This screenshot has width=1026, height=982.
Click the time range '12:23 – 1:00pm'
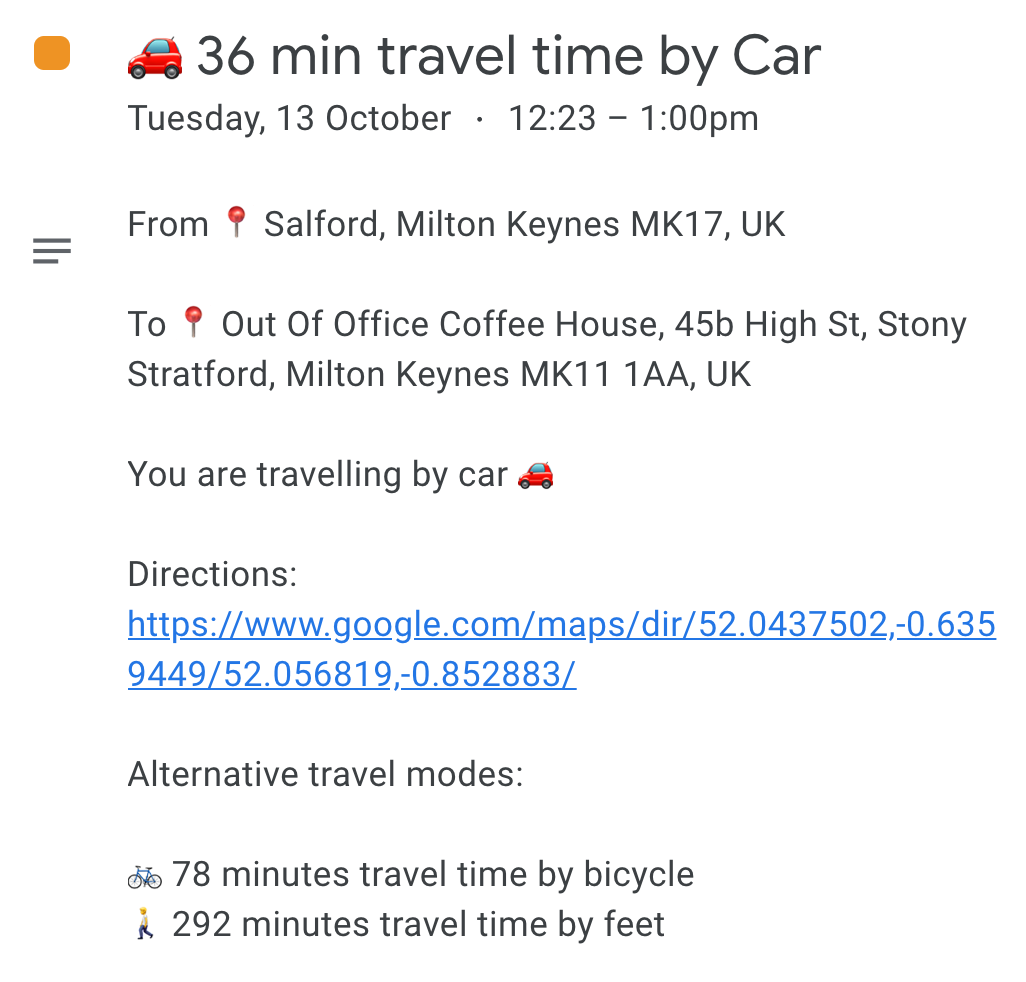pyautogui.click(x=633, y=119)
